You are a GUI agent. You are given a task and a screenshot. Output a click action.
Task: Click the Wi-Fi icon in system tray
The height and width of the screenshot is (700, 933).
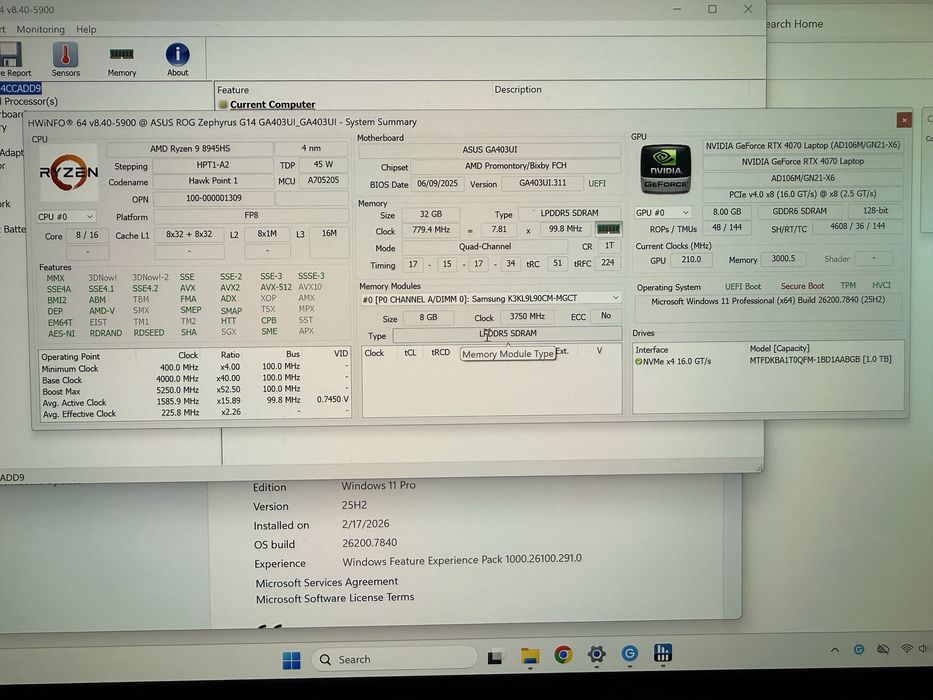click(x=906, y=648)
